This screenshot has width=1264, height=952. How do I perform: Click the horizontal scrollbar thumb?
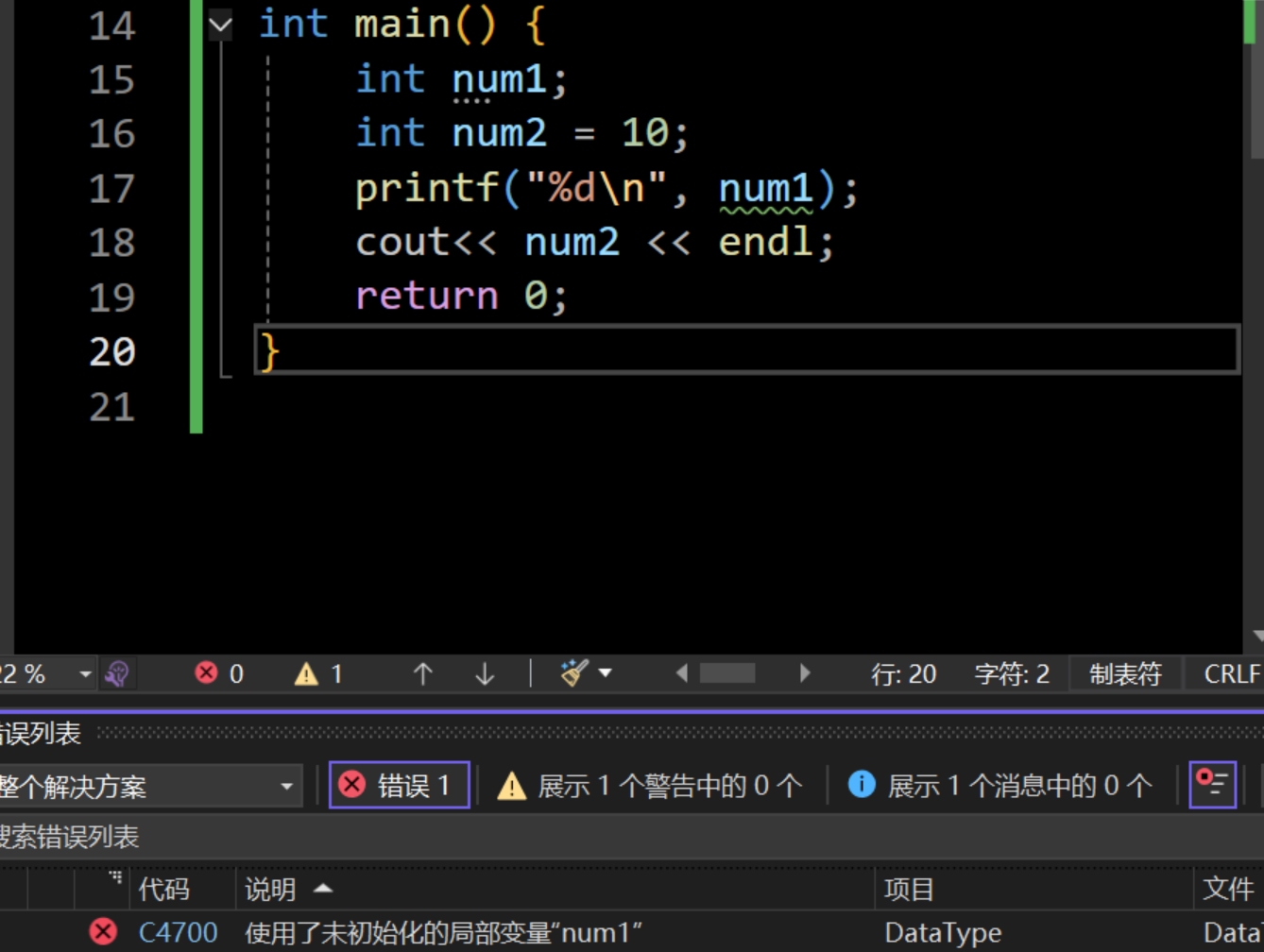[x=727, y=673]
